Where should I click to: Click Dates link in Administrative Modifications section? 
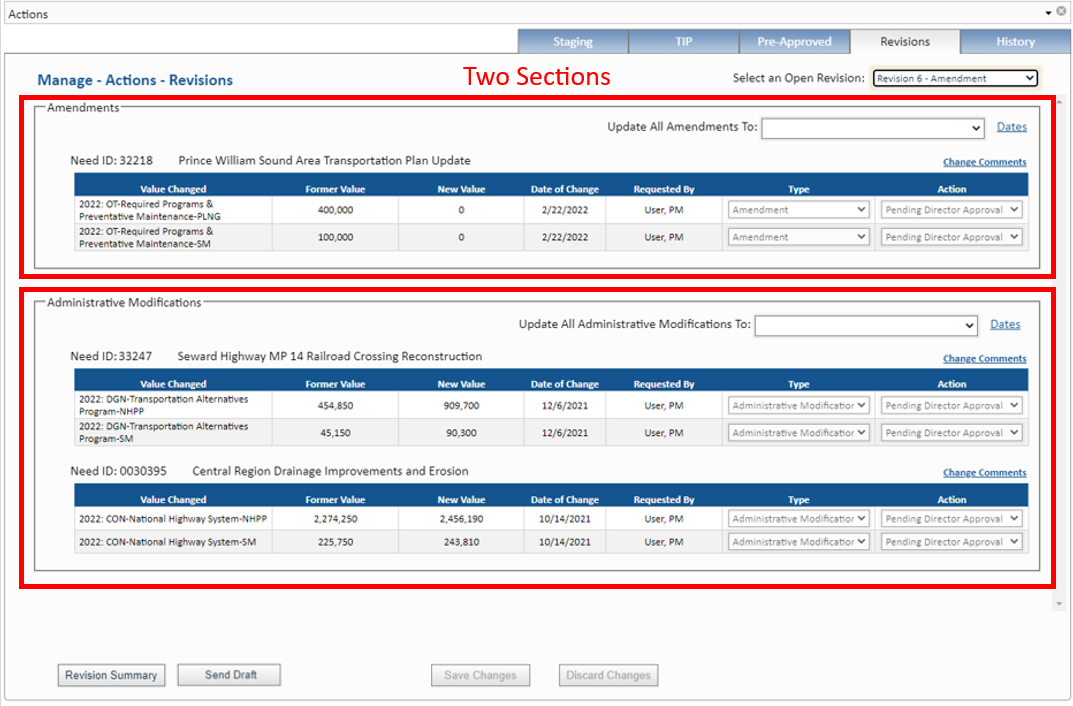pos(1005,324)
